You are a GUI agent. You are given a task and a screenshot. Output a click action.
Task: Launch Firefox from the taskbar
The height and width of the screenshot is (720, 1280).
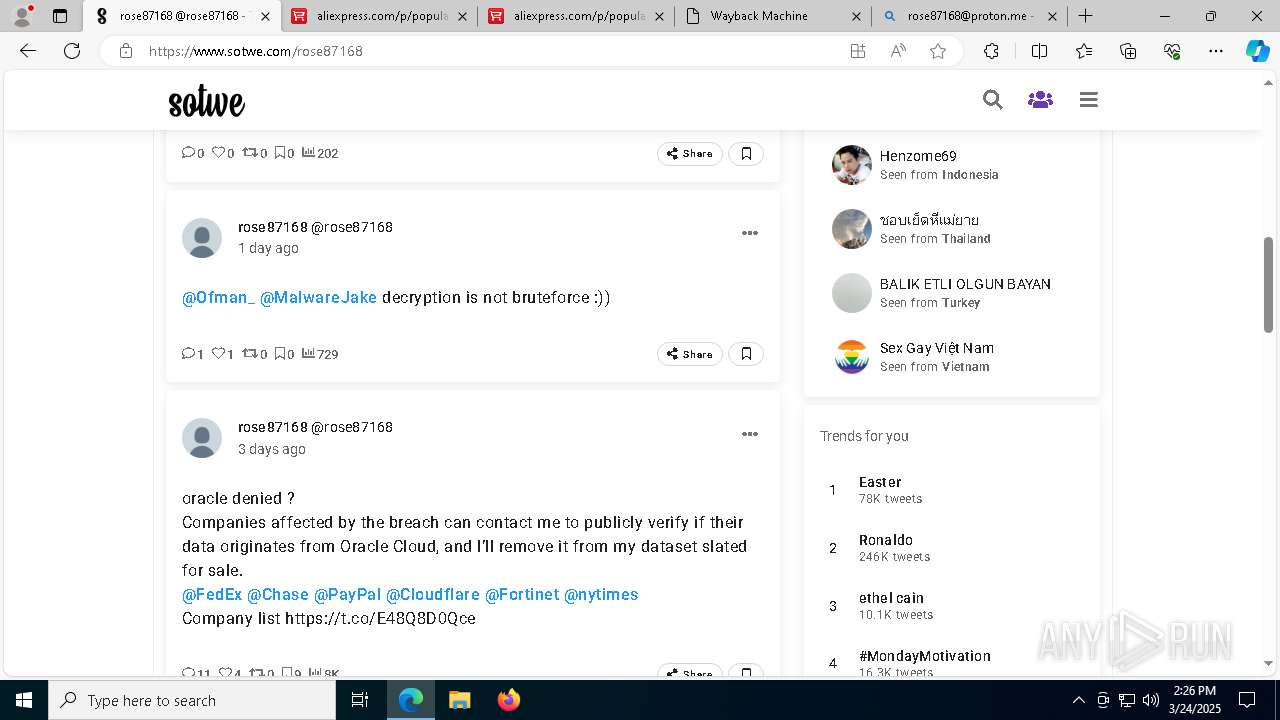[x=508, y=700]
